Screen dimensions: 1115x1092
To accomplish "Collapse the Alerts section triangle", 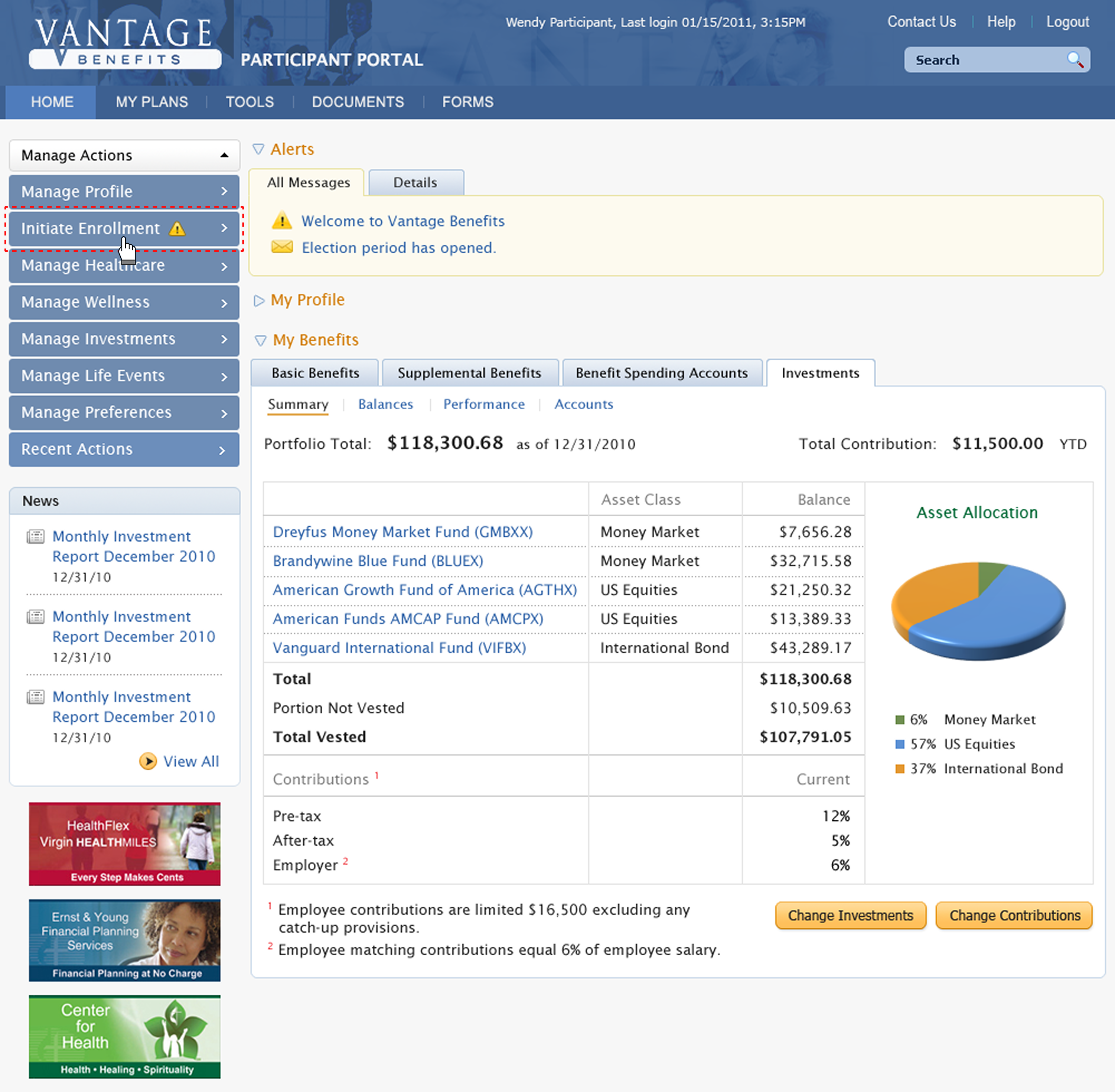I will (258, 150).
